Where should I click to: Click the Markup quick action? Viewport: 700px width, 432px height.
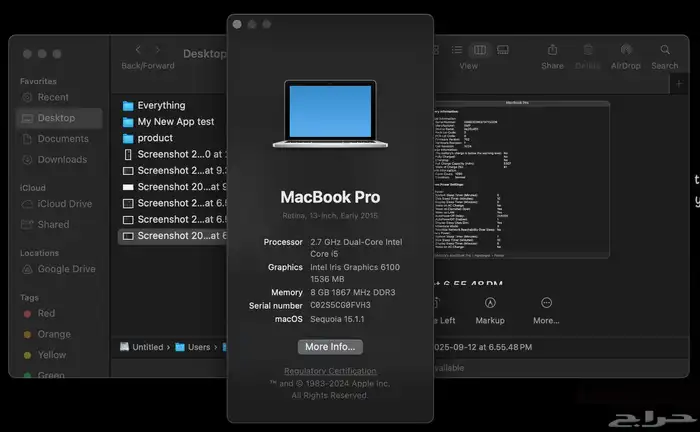coord(490,311)
